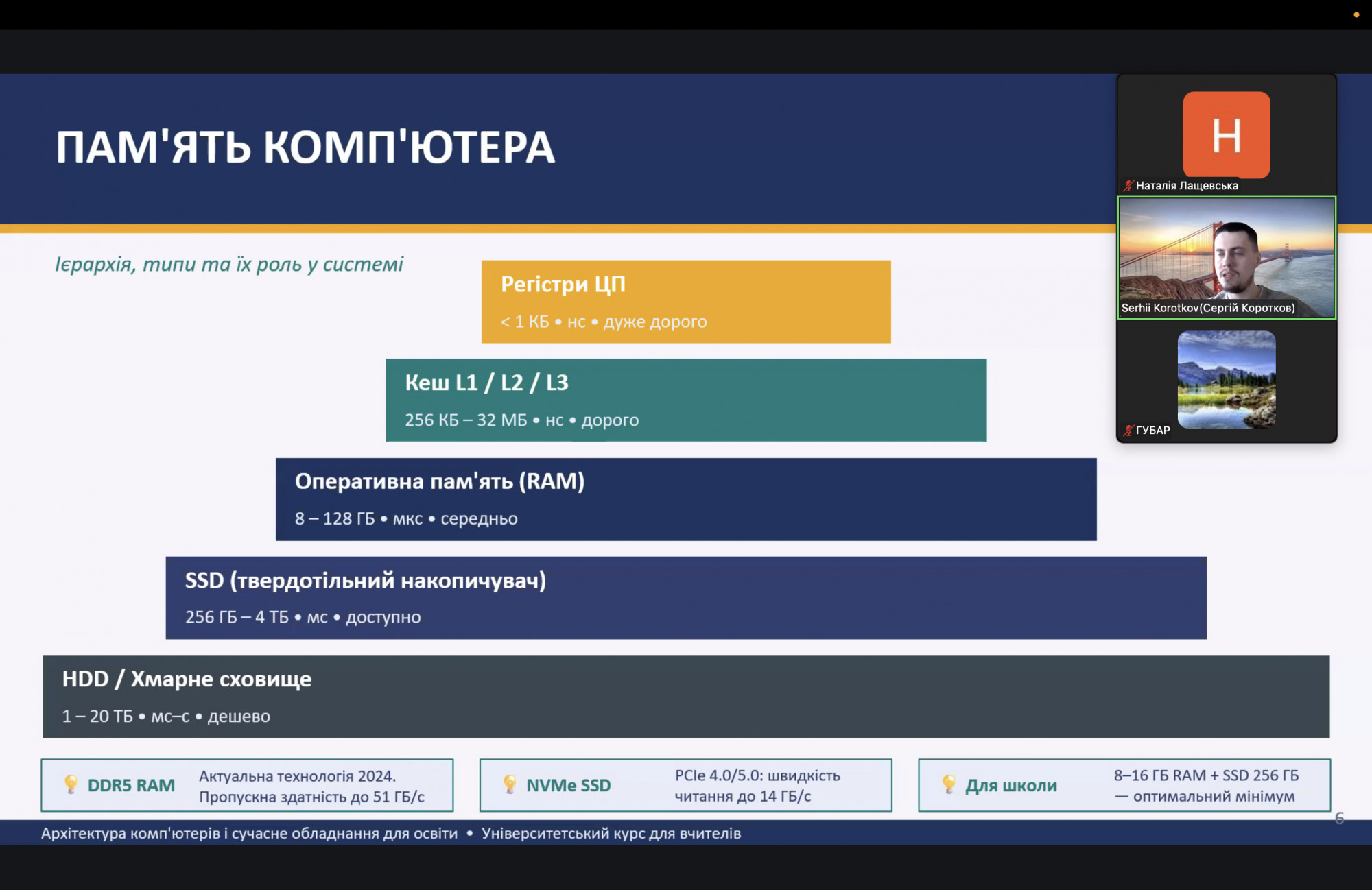Click the muted mic icon beside ГУБАР

(1128, 431)
